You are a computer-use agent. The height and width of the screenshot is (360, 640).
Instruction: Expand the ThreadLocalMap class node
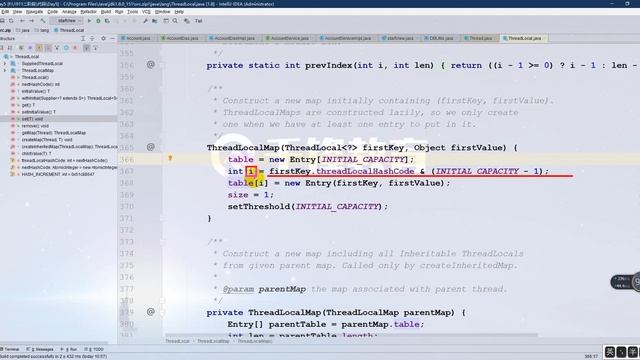pyautogui.click(x=5, y=71)
